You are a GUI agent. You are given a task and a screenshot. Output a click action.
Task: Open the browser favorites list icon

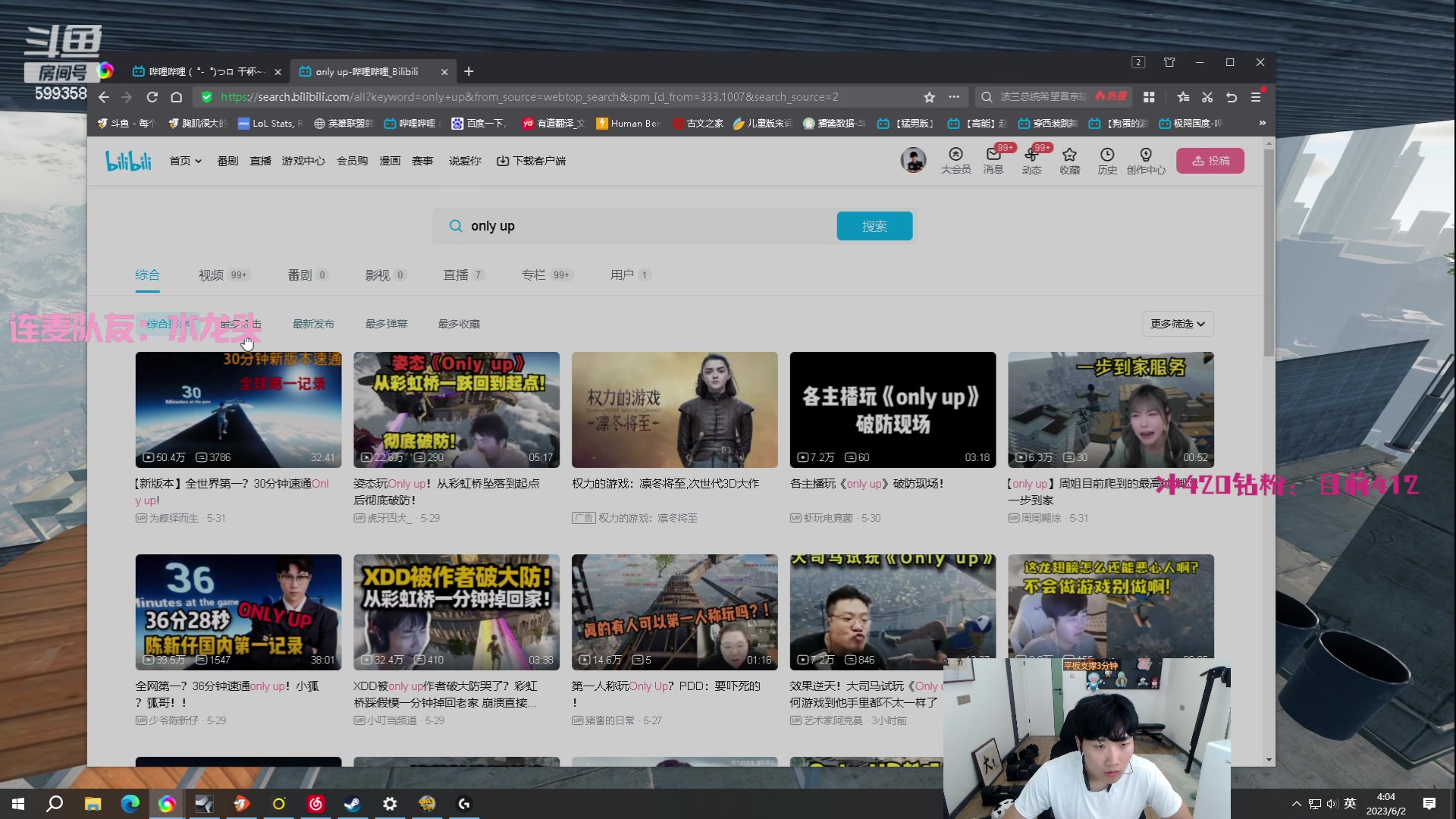tap(1183, 97)
